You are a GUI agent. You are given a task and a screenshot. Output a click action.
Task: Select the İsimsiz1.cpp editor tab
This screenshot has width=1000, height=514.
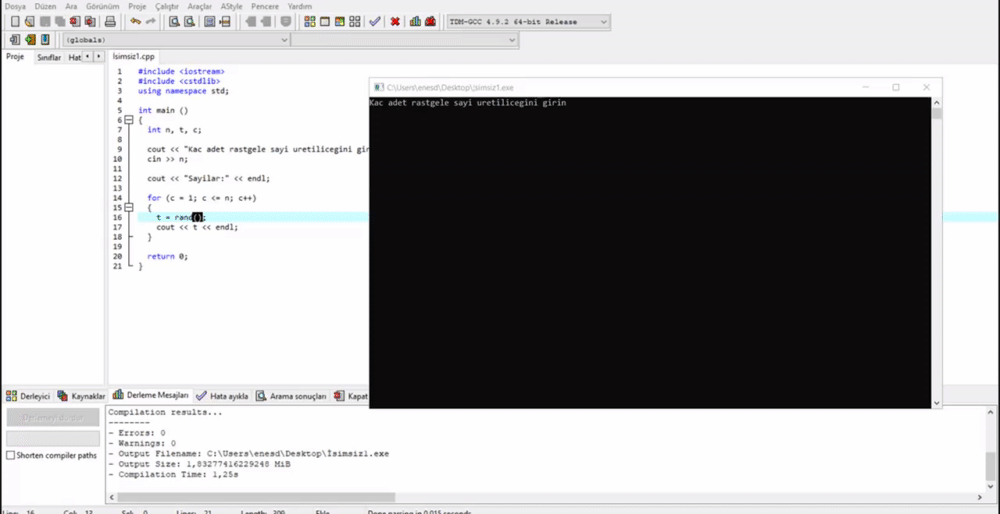[133, 57]
